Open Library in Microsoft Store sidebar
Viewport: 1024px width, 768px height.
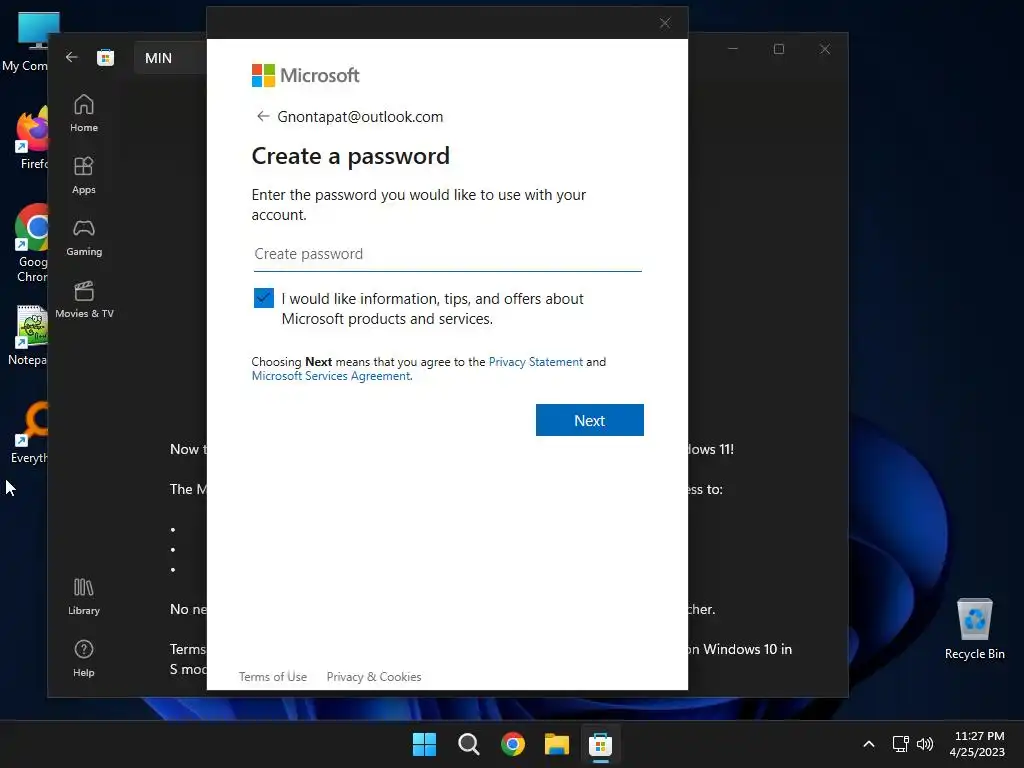pyautogui.click(x=84, y=597)
